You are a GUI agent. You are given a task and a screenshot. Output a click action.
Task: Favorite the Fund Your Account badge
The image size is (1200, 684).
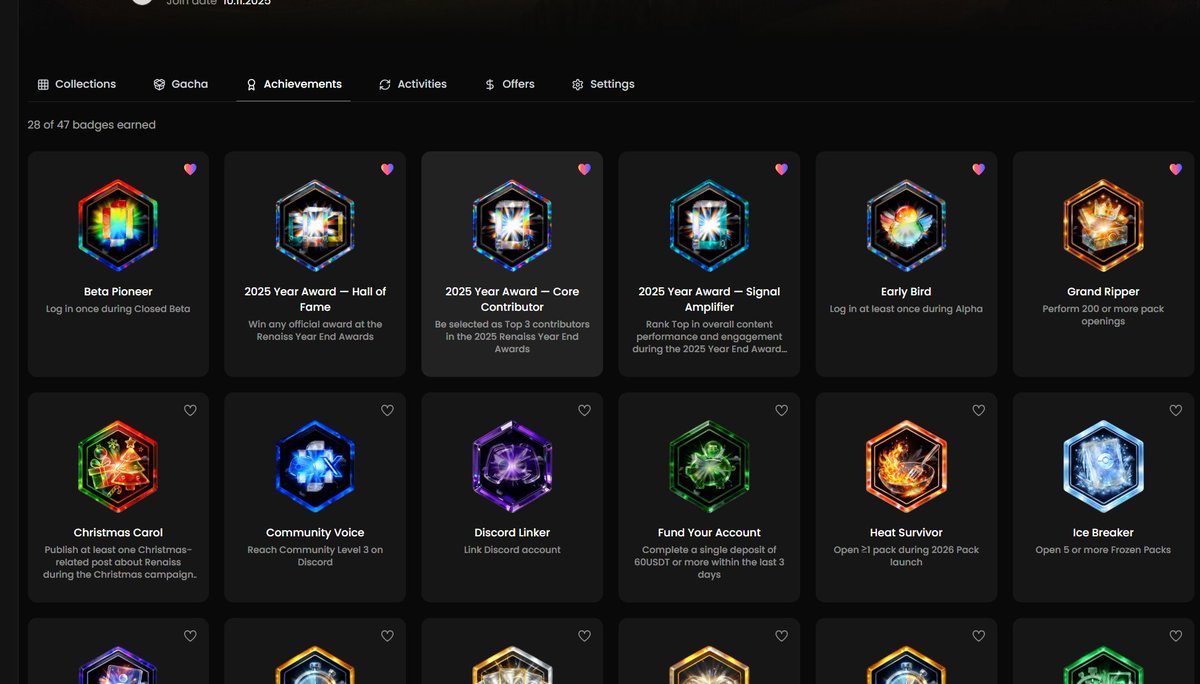pyautogui.click(x=781, y=410)
